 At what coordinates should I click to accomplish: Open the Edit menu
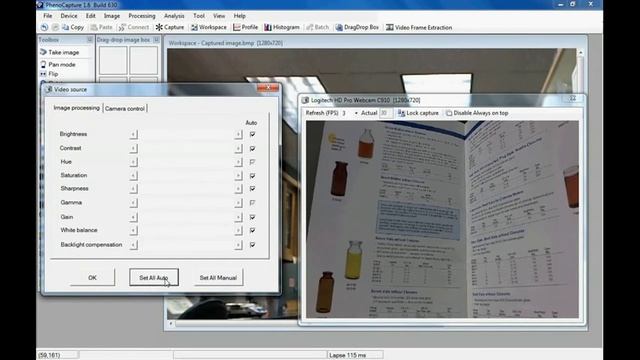click(91, 16)
